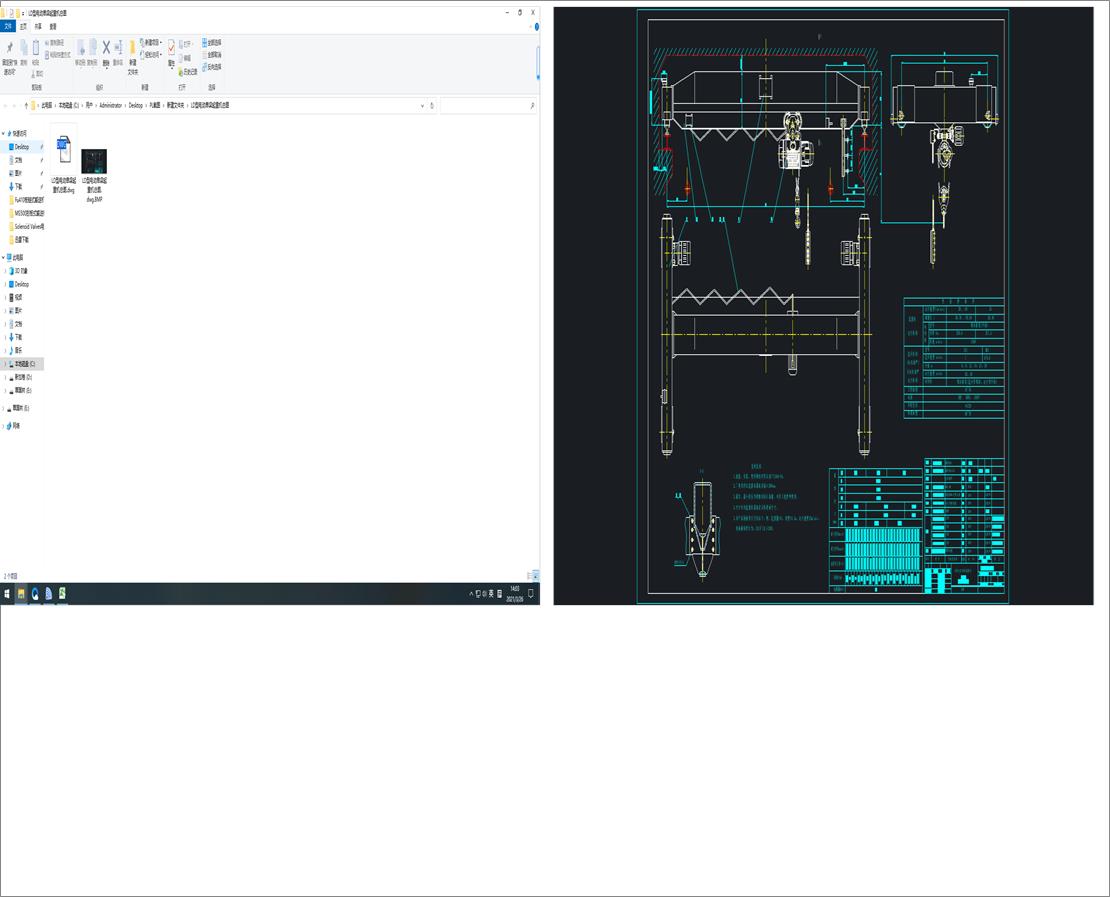The height and width of the screenshot is (897, 1110).
Task: Click the Rename icon in ribbon
Action: coord(118,48)
